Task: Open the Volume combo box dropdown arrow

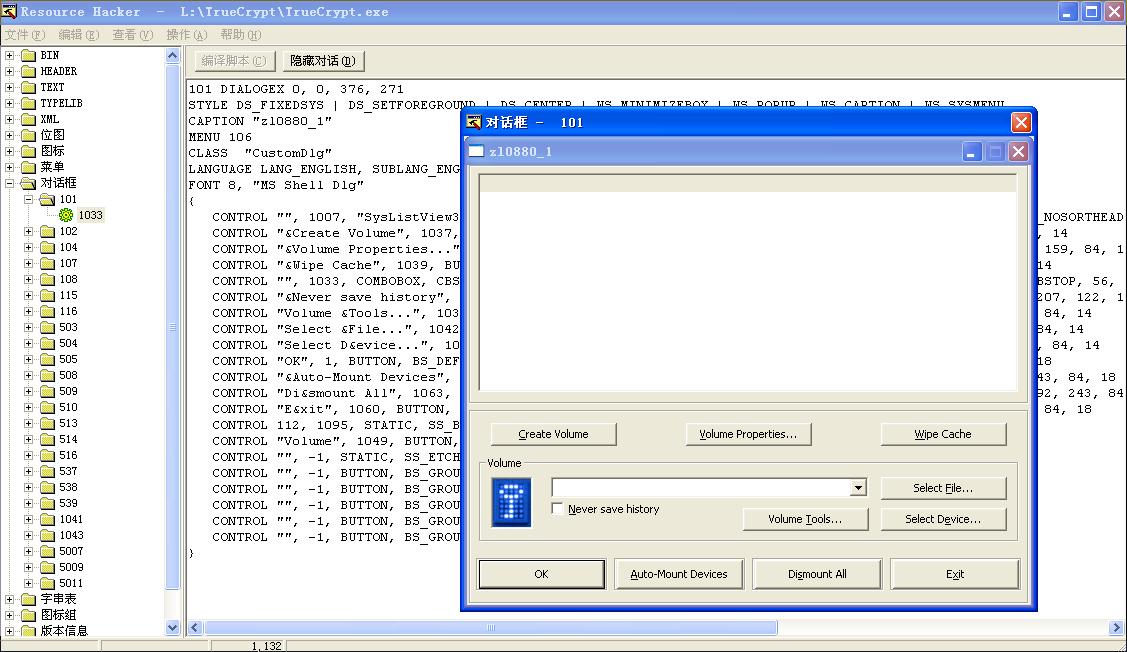Action: (858, 488)
